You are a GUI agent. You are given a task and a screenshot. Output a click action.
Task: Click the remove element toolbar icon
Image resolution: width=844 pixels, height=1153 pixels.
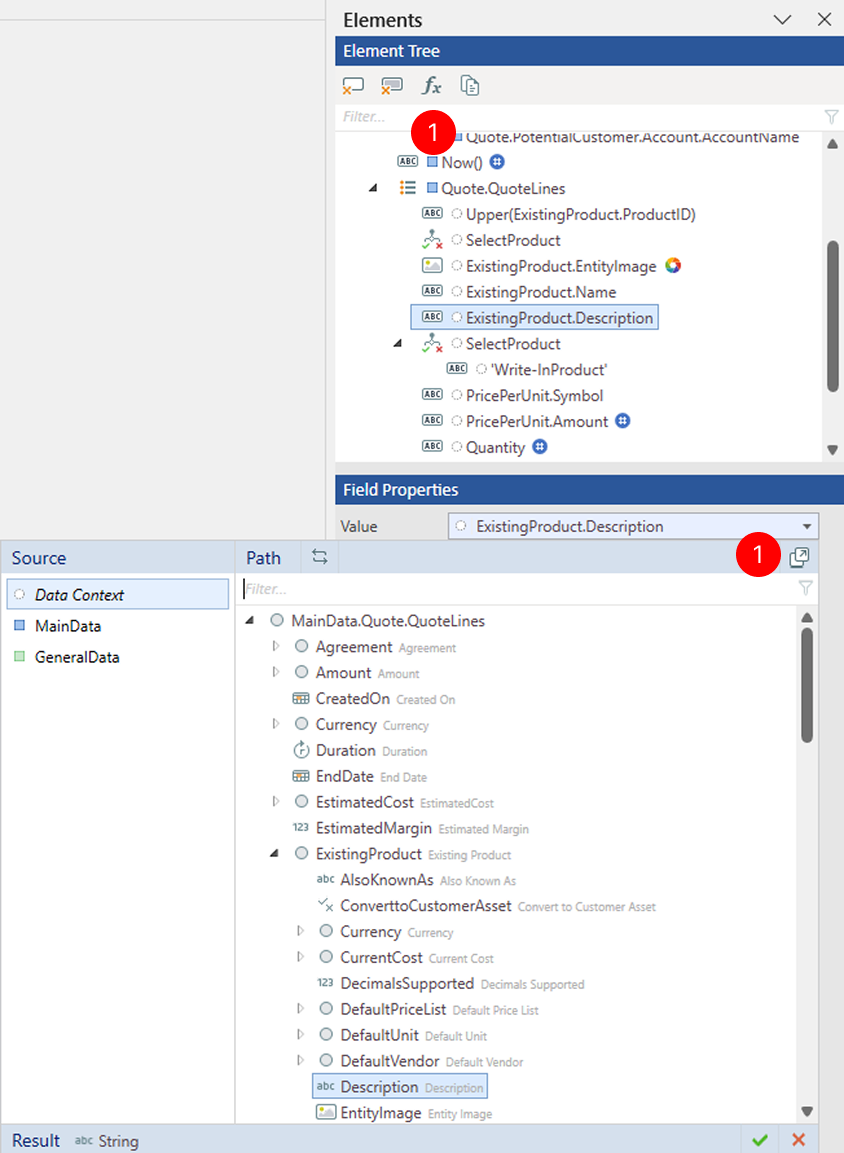[x=353, y=86]
